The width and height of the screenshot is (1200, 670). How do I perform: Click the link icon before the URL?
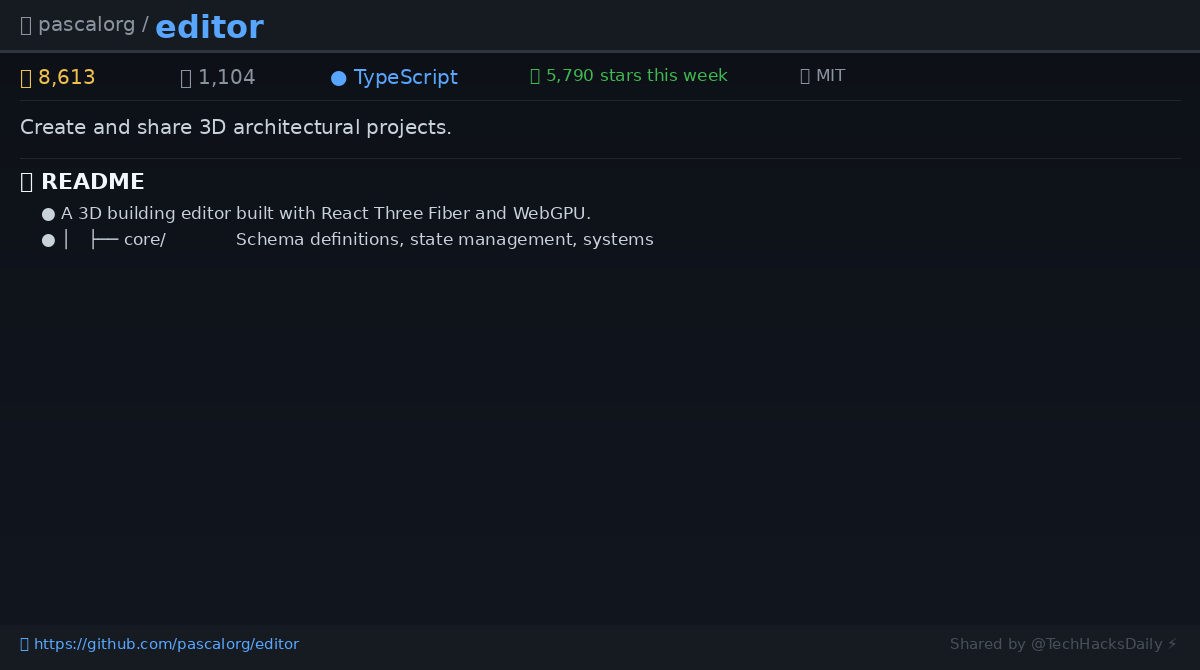pos(25,644)
